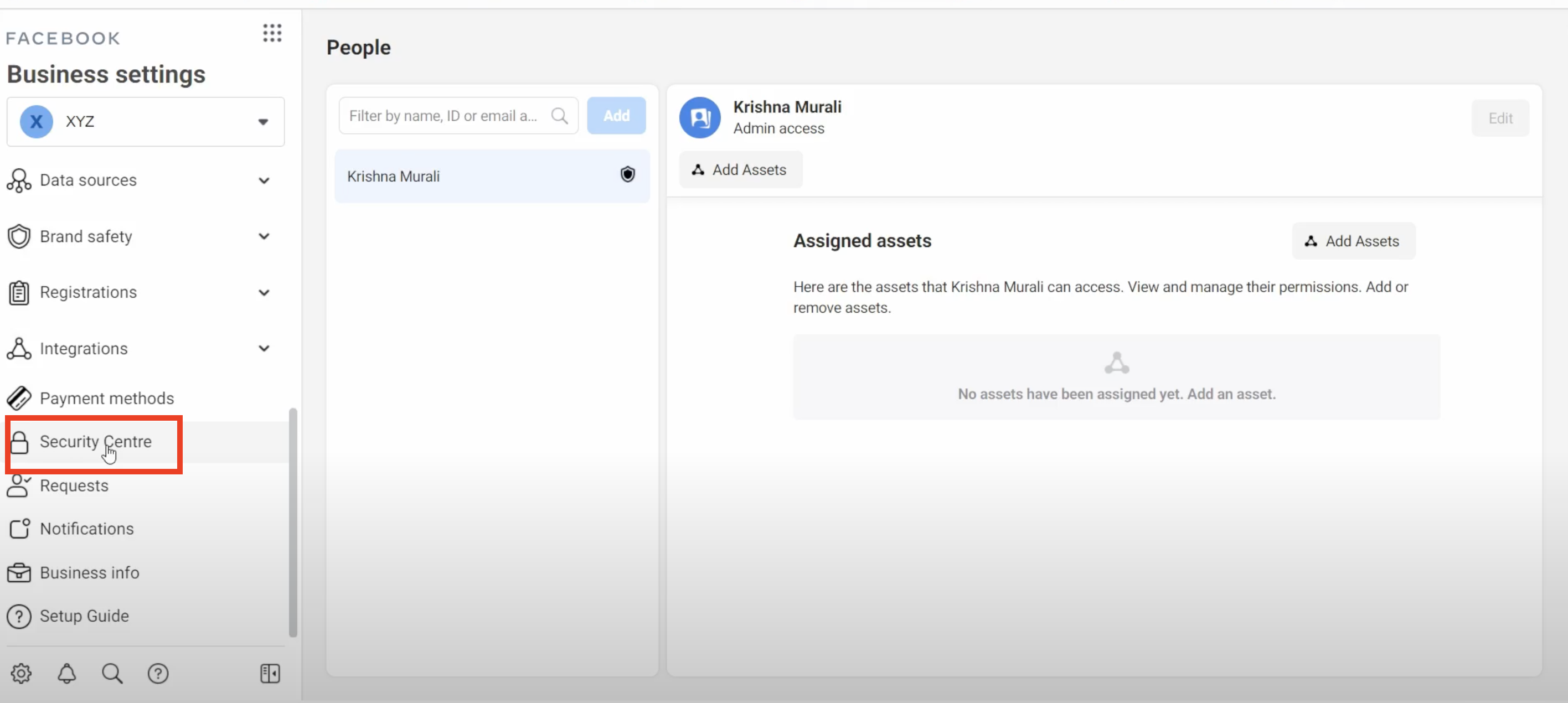
Task: Open the XYZ business account dropdown
Action: (x=146, y=121)
